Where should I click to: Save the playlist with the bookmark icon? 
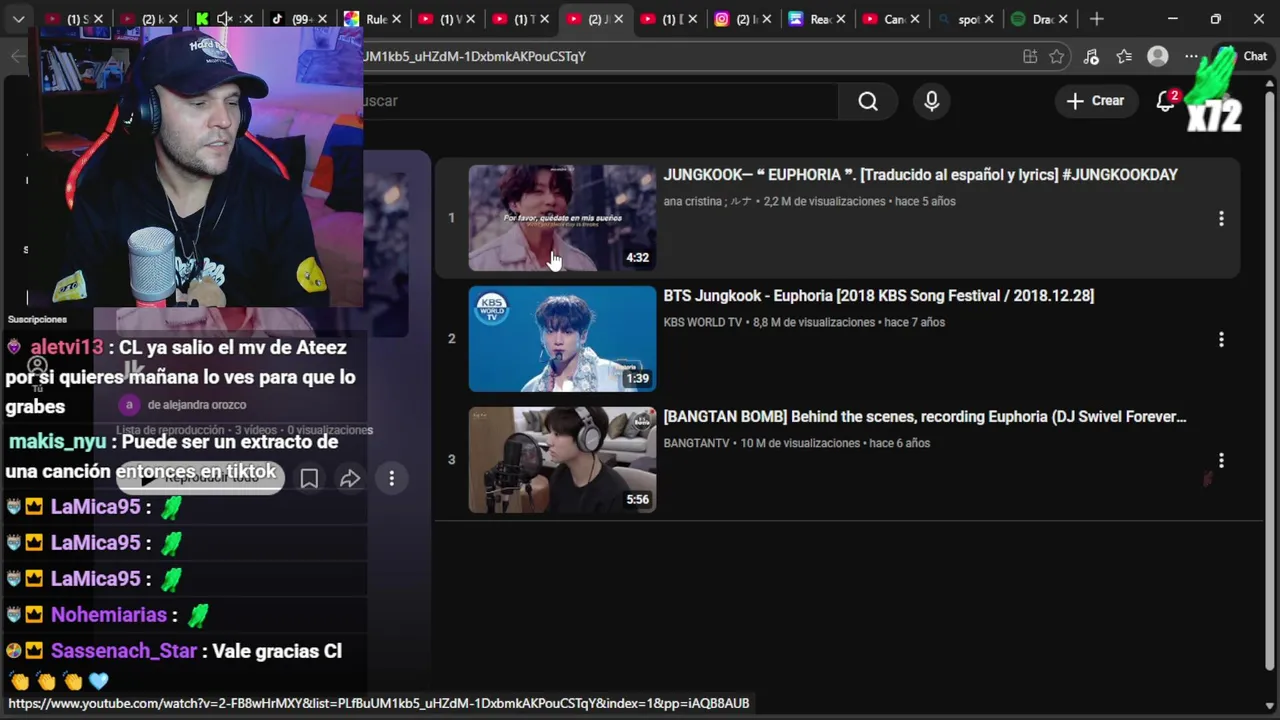coord(310,479)
